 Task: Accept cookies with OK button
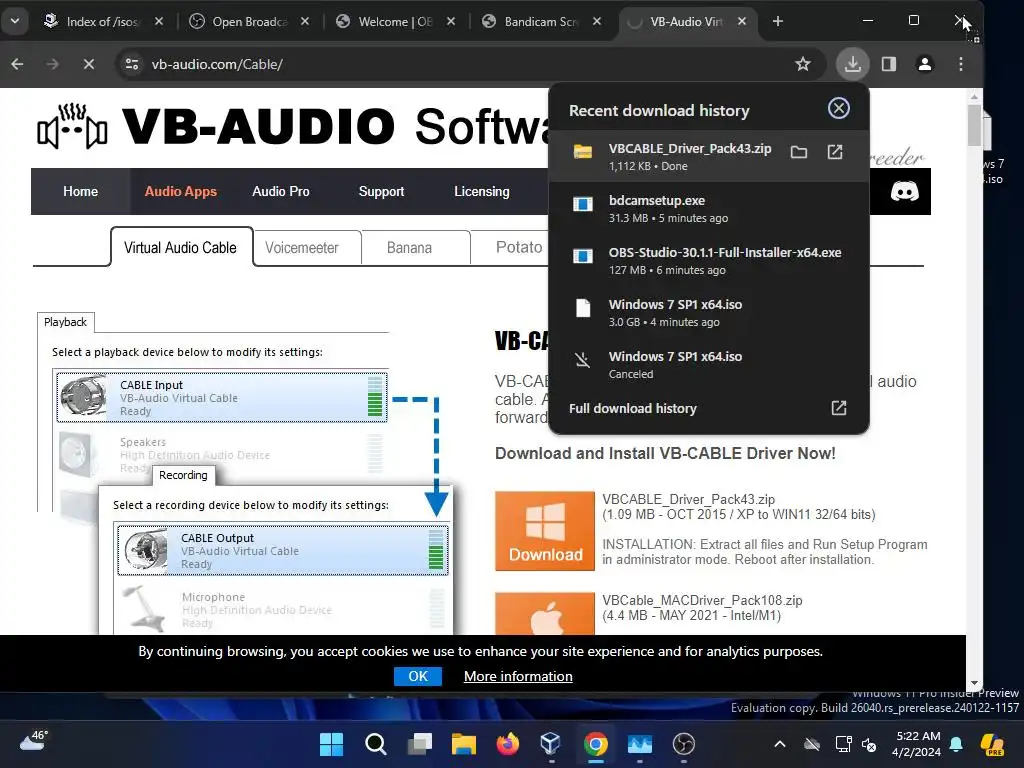[x=418, y=677]
